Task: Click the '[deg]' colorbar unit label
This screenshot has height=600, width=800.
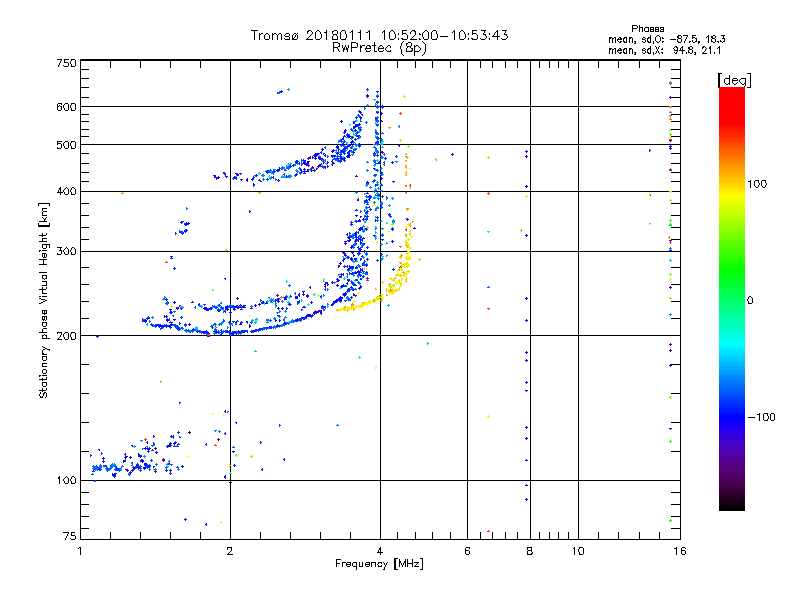Action: pos(734,80)
